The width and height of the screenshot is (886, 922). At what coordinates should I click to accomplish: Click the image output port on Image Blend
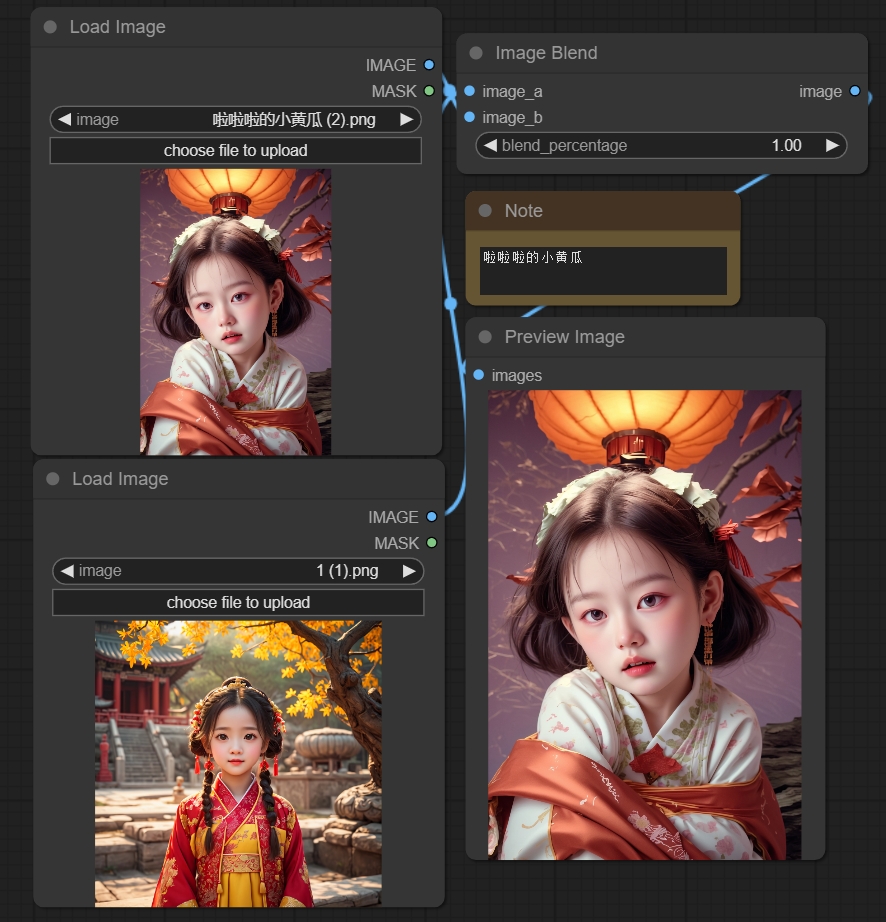(854, 91)
